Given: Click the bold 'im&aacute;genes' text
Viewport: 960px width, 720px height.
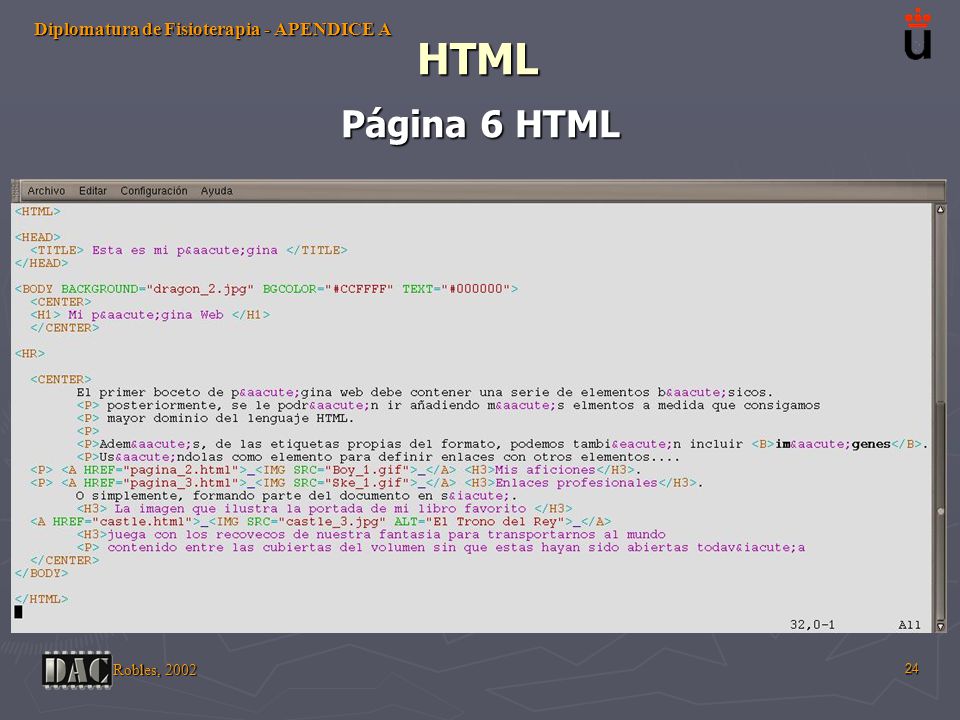Looking at the screenshot, I should pyautogui.click(x=833, y=444).
